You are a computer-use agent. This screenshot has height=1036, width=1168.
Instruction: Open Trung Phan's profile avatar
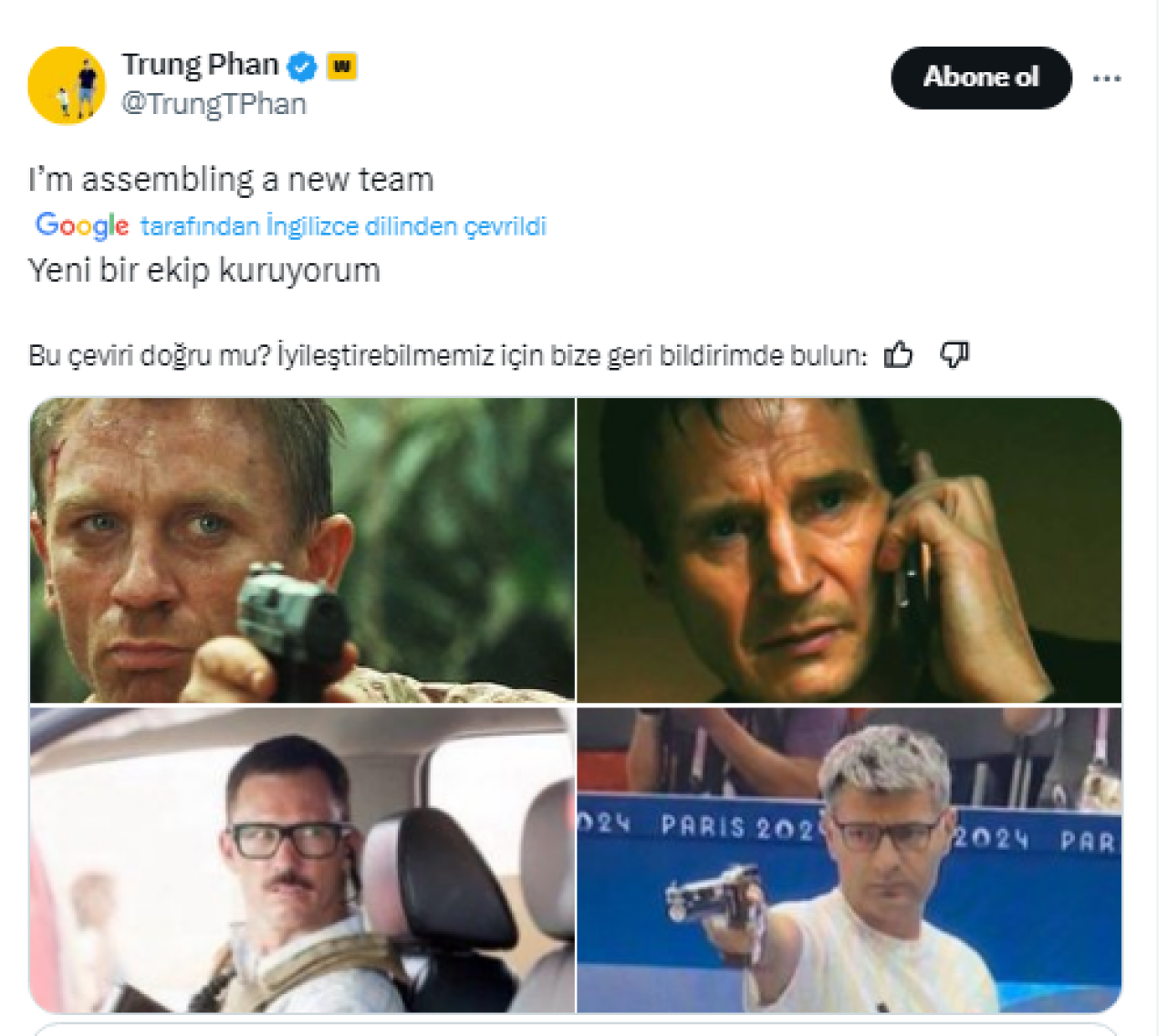tap(67, 86)
